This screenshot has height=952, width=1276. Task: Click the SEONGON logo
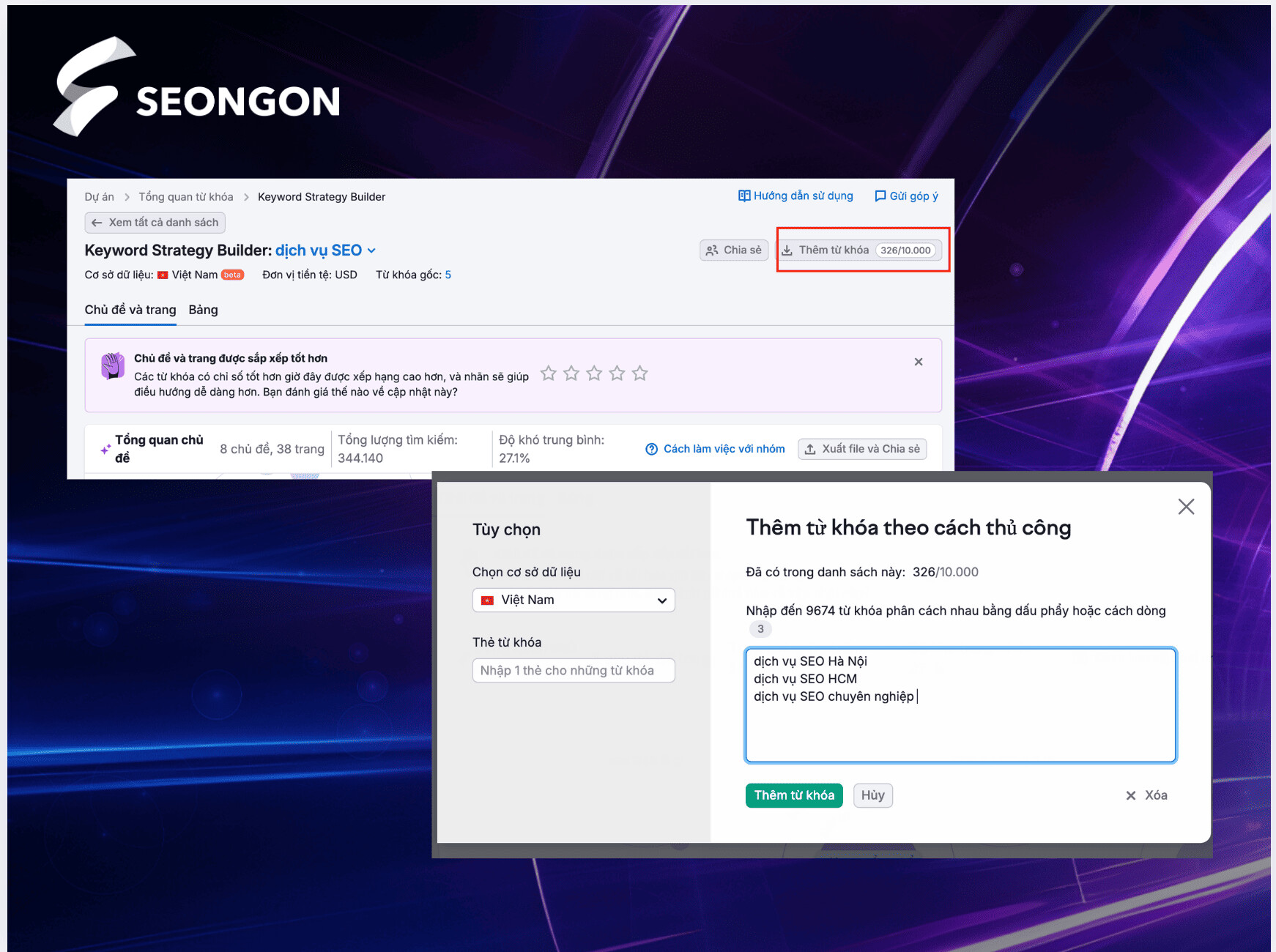196,87
